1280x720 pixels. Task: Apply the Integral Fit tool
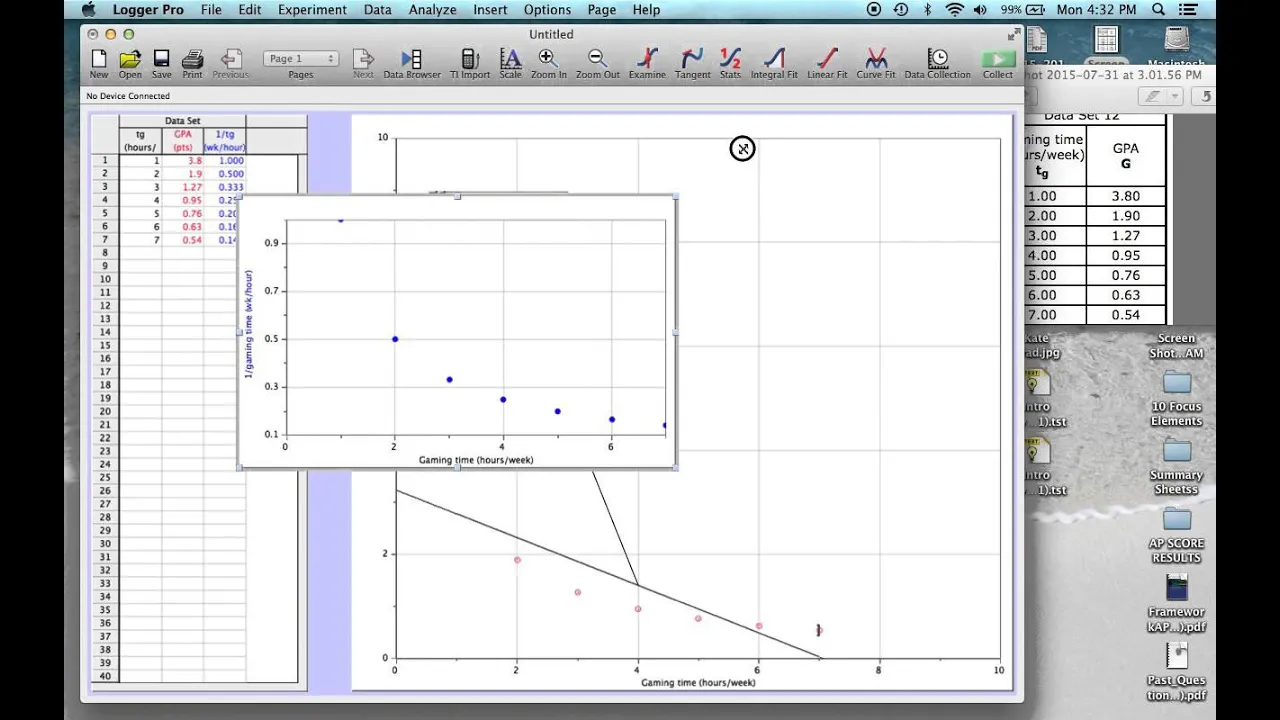tap(774, 64)
